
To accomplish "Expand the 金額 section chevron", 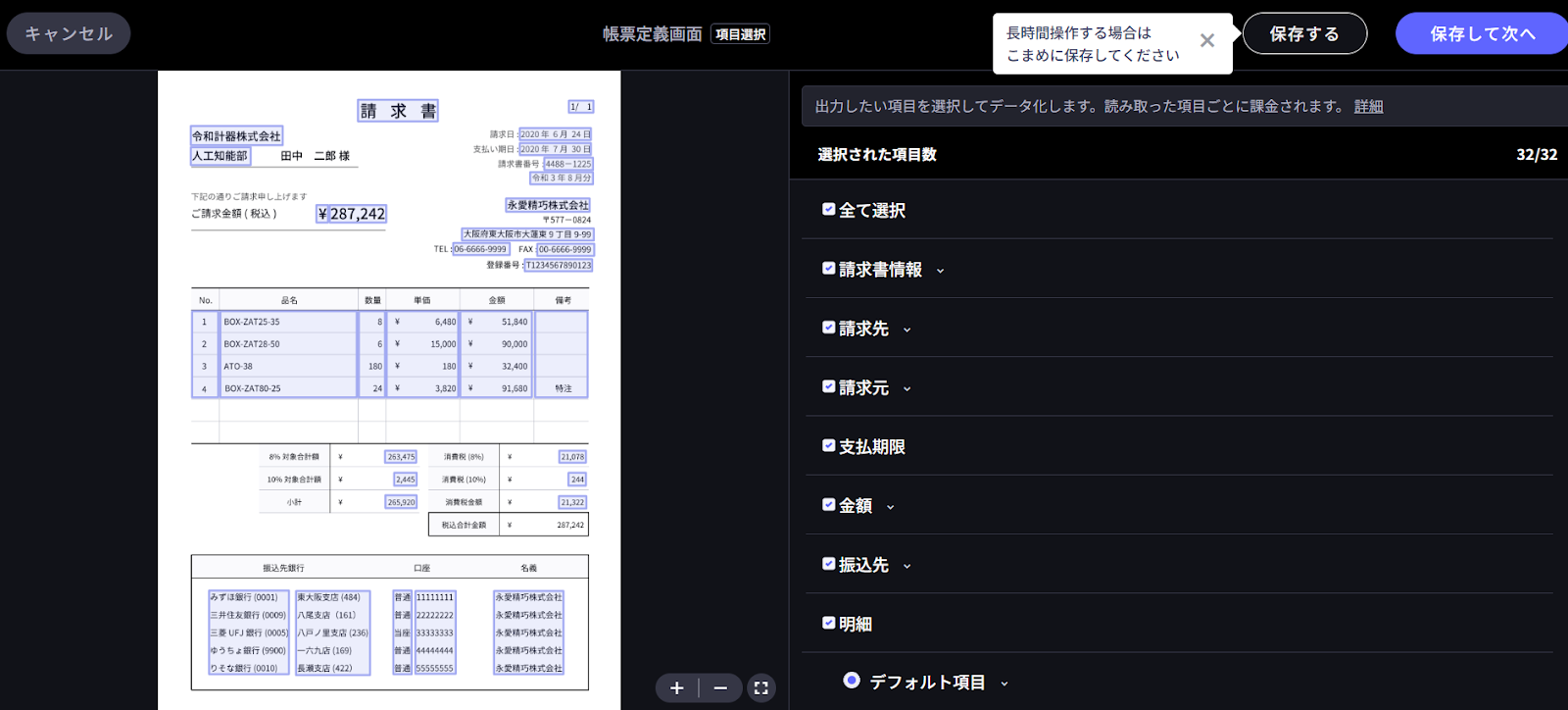I will click(x=890, y=508).
